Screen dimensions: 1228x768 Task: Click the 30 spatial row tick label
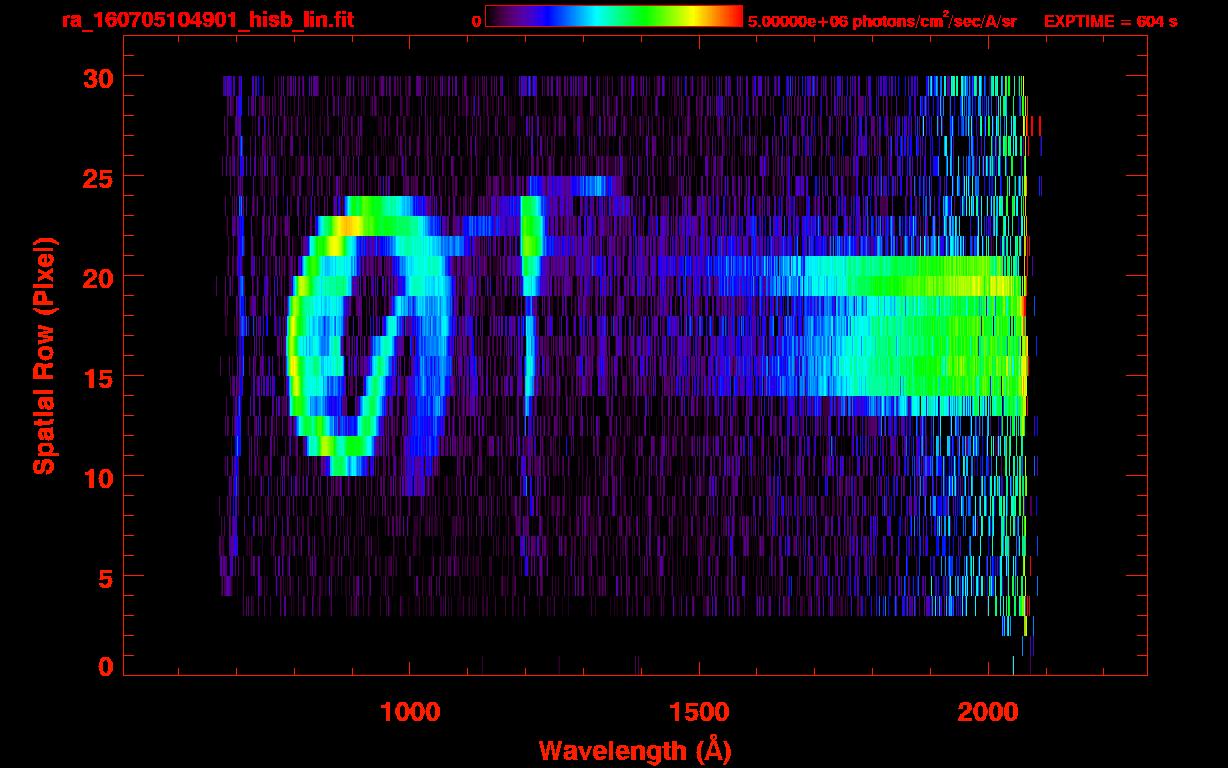pyautogui.click(x=98, y=77)
